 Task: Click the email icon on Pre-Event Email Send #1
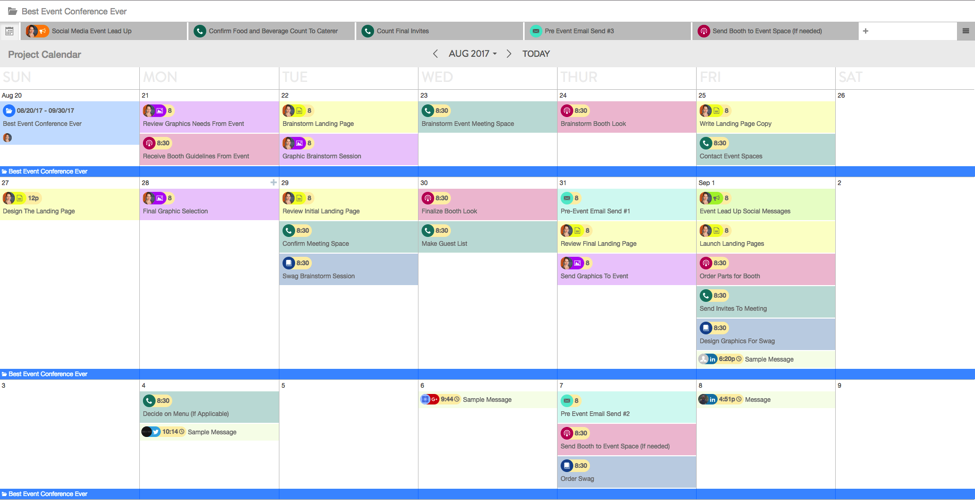(566, 198)
